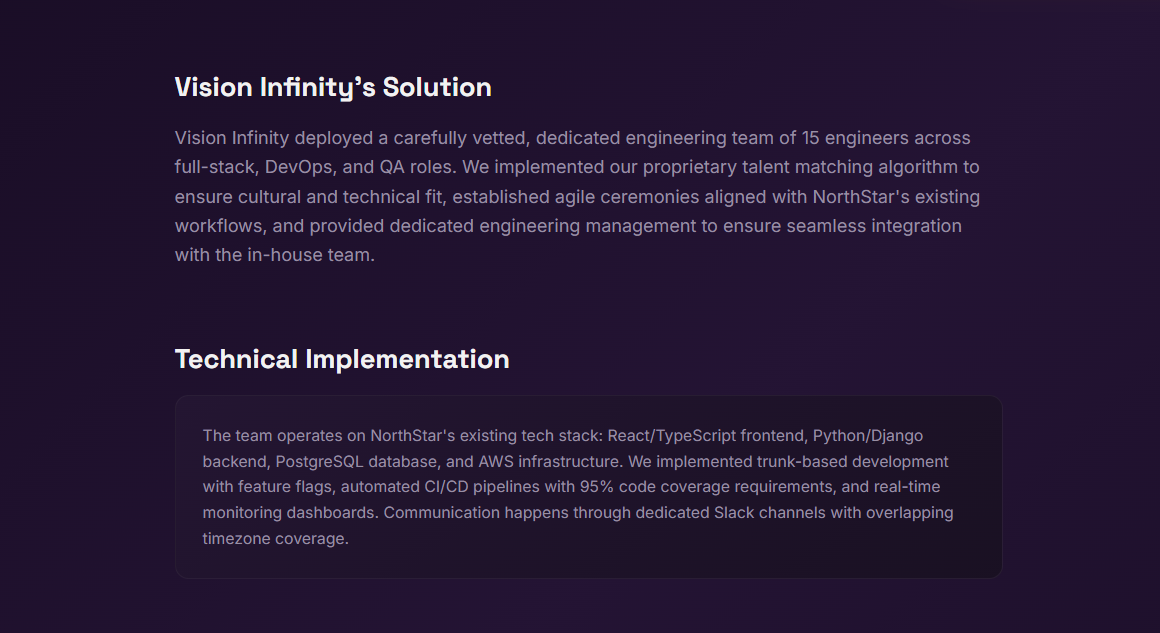Click the word "DevOps" in the solution paragraph
Viewport: 1160px width, 633px height.
tap(298, 167)
